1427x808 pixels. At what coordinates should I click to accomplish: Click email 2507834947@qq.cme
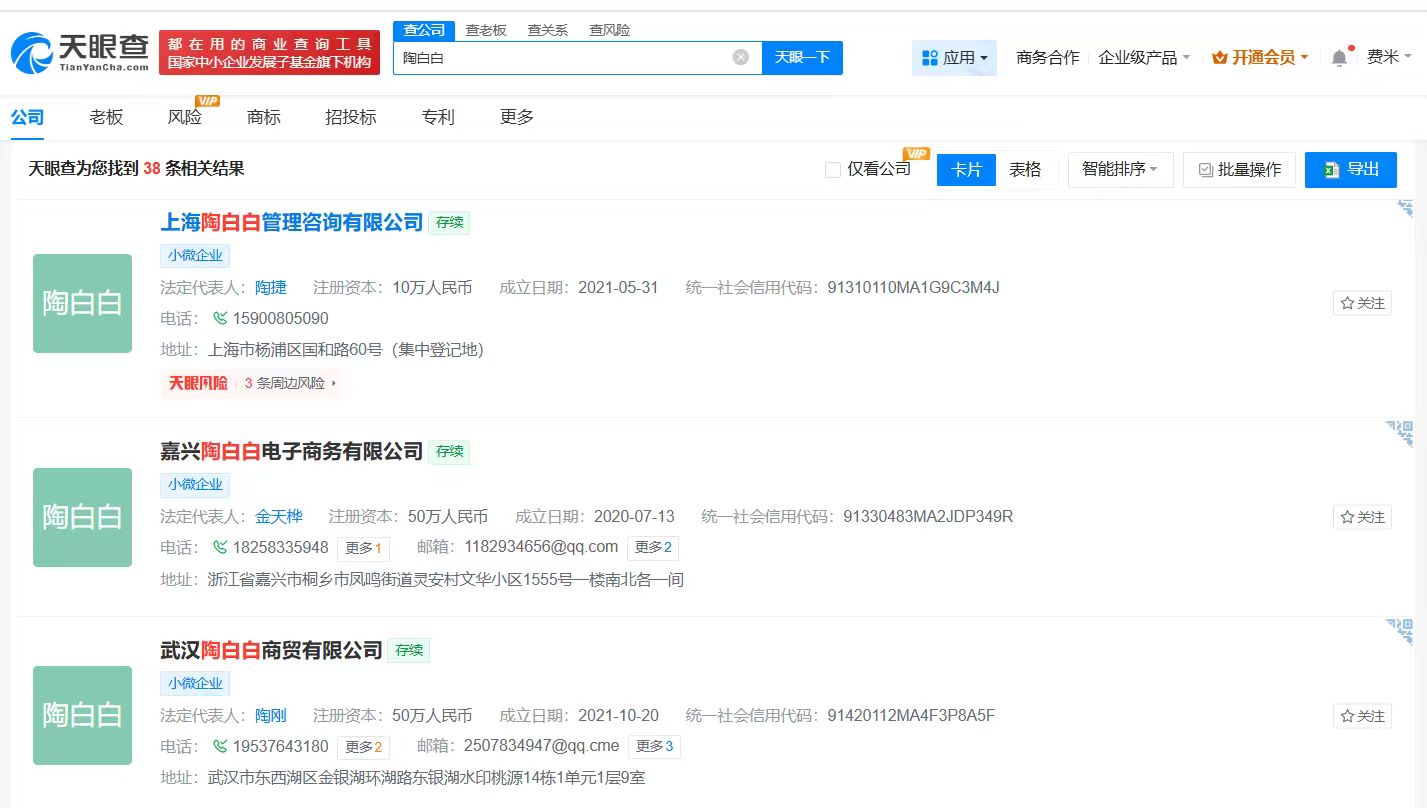click(x=542, y=746)
